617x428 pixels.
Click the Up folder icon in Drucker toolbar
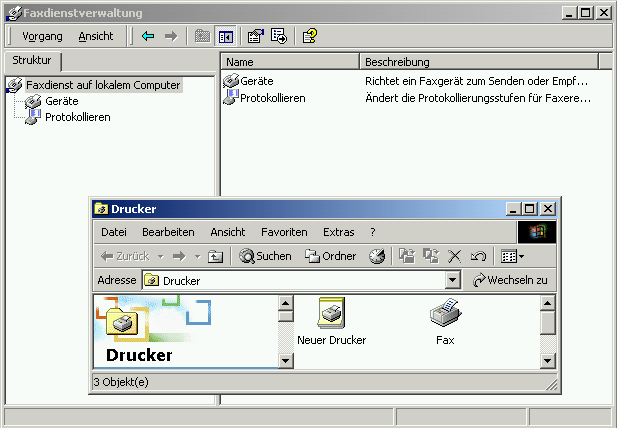click(215, 256)
